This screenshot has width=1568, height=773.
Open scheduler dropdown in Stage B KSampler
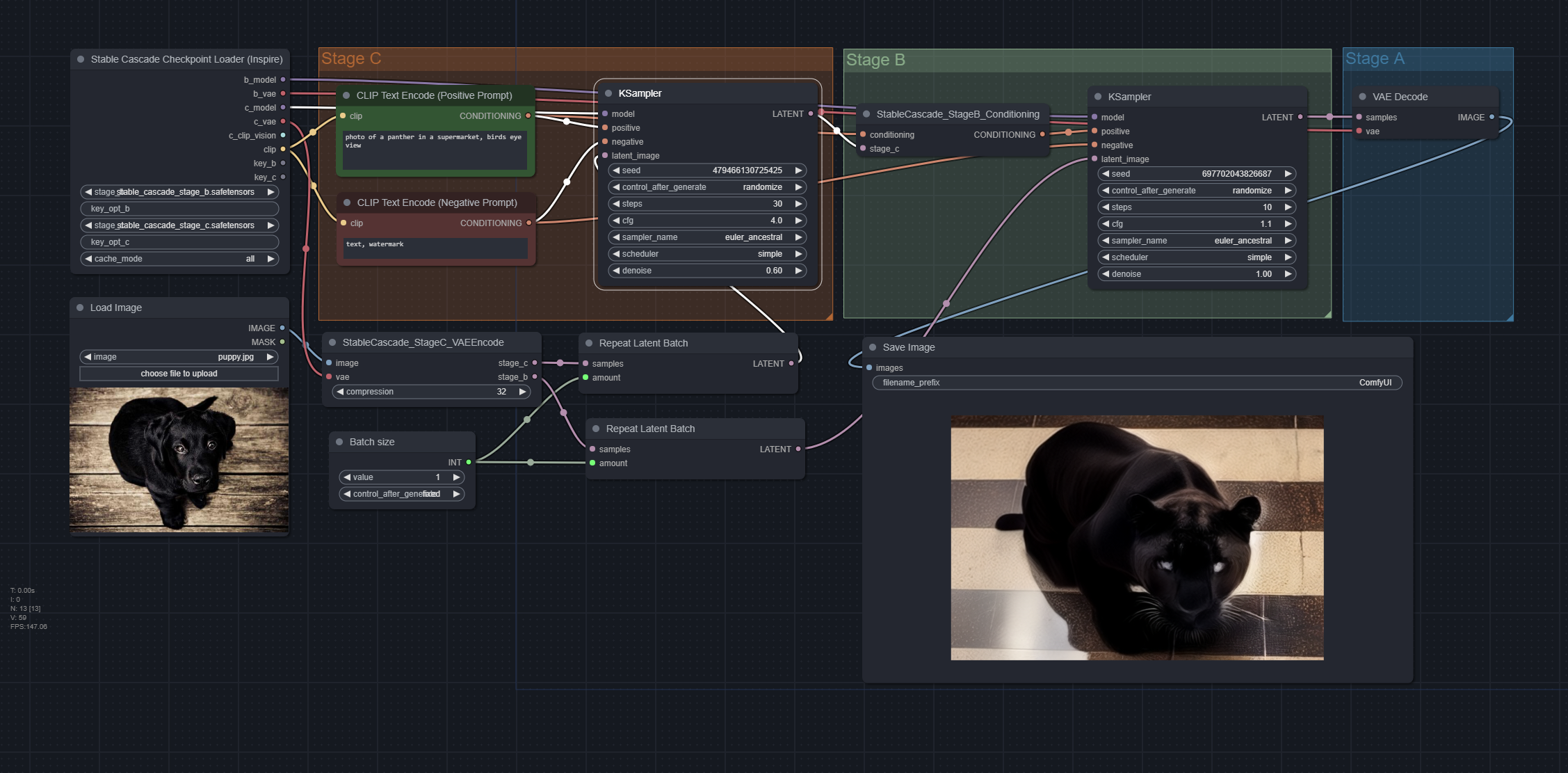1197,257
